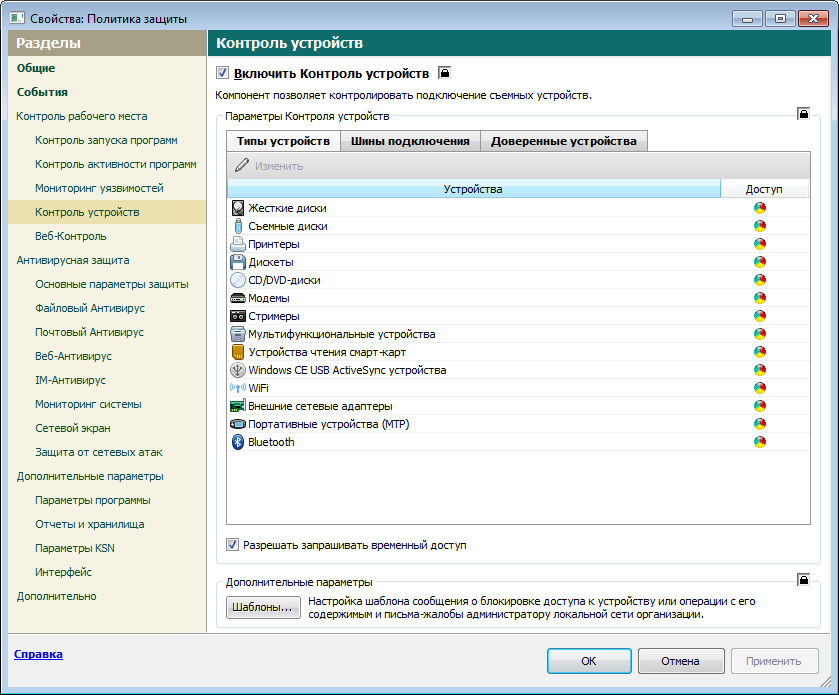Uncheck Включить Контроль устройств checkbox
The width and height of the screenshot is (839, 695).
tap(223, 73)
